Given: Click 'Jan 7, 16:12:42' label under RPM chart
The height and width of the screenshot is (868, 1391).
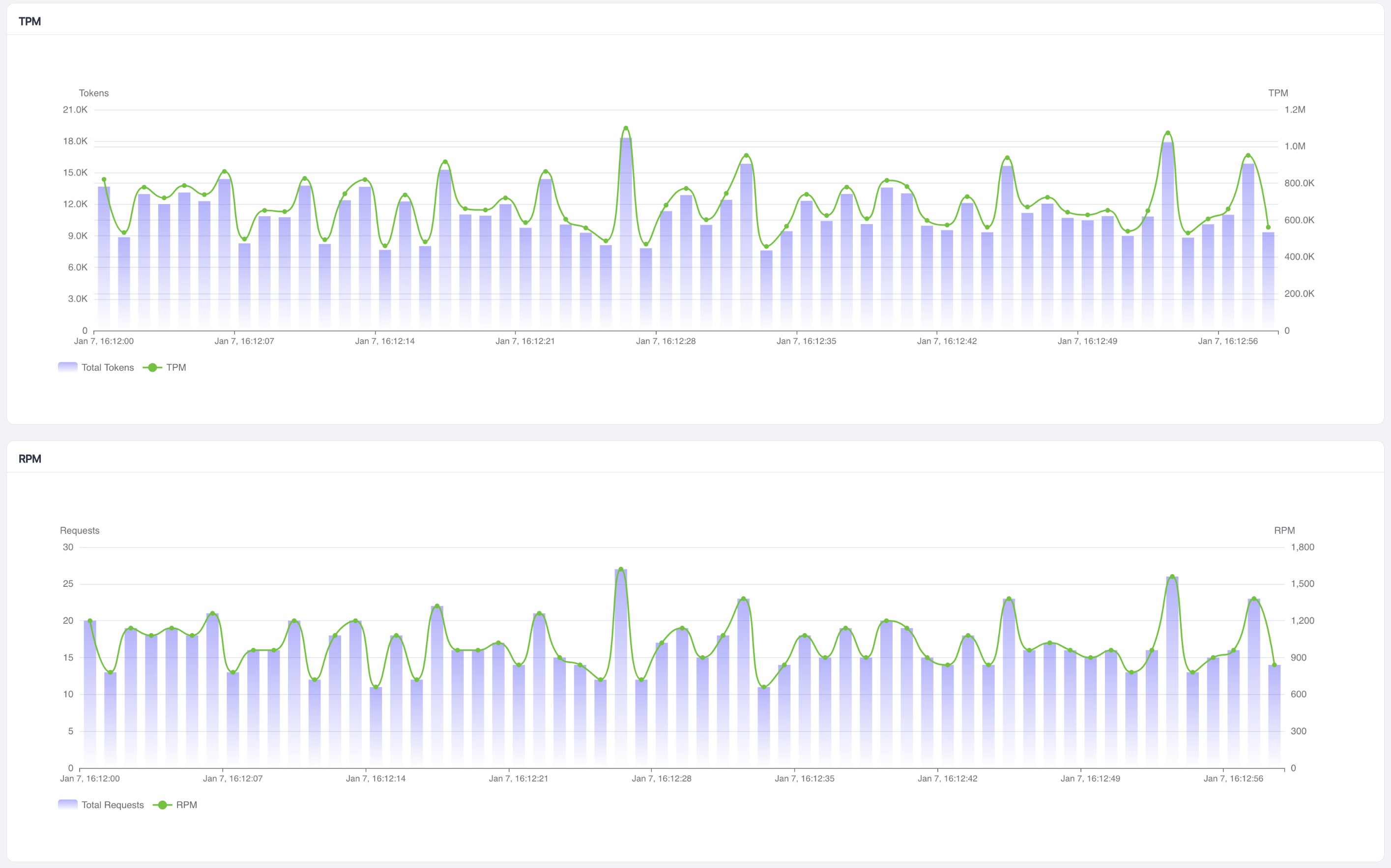Looking at the screenshot, I should pyautogui.click(x=947, y=779).
